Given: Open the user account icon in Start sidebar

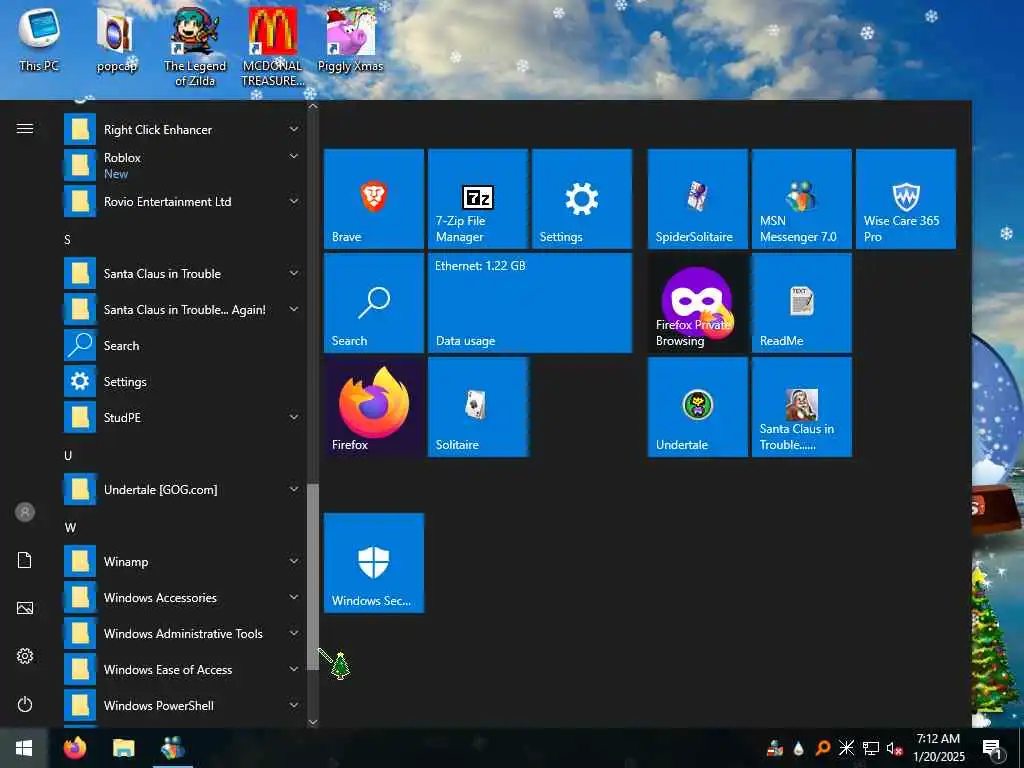Looking at the screenshot, I should [x=25, y=512].
